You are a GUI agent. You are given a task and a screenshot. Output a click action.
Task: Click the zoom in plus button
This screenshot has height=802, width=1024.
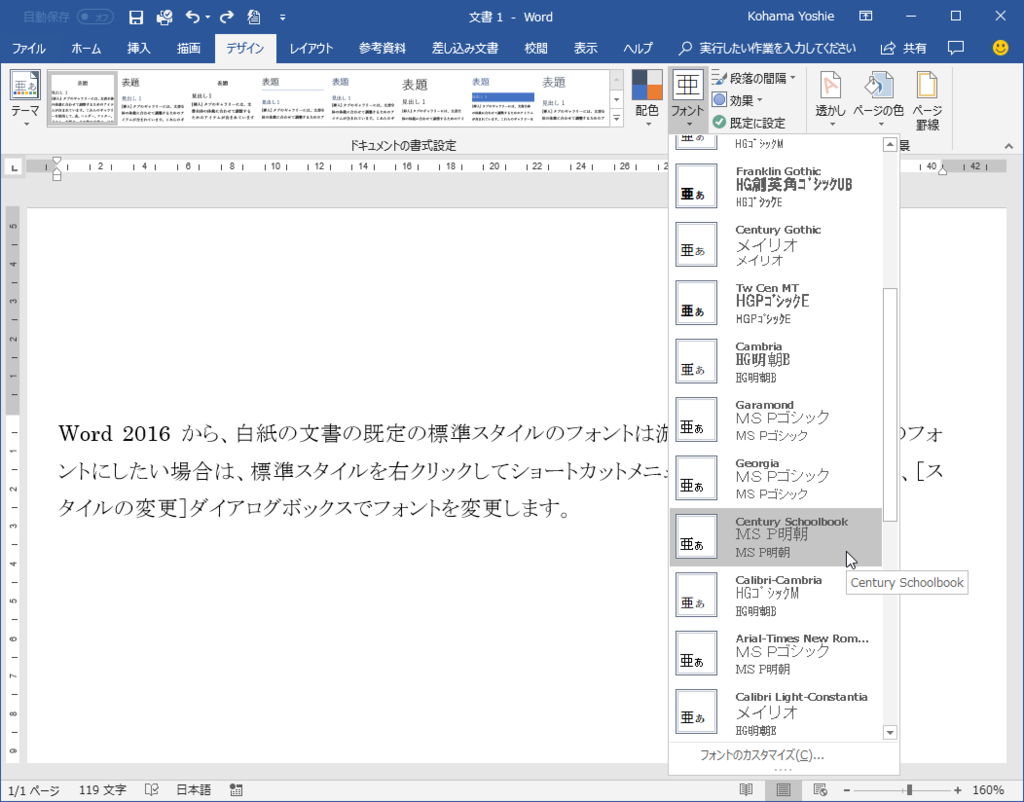pos(957,790)
